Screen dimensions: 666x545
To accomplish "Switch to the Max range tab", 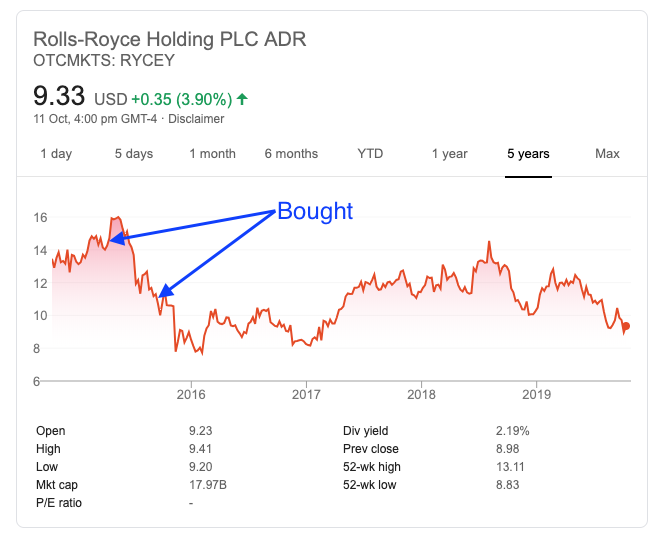I will point(607,153).
